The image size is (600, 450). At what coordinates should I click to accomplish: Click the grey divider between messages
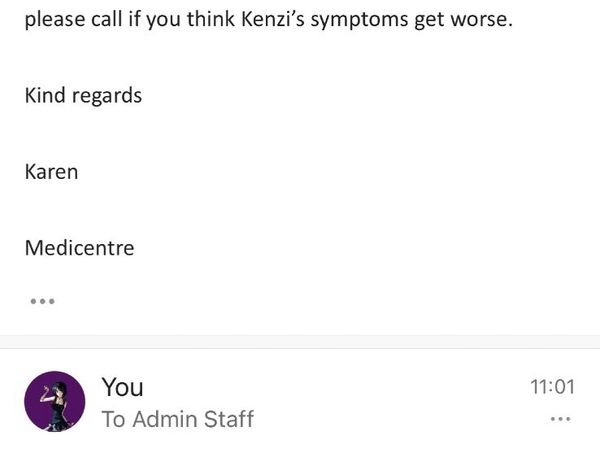click(300, 342)
